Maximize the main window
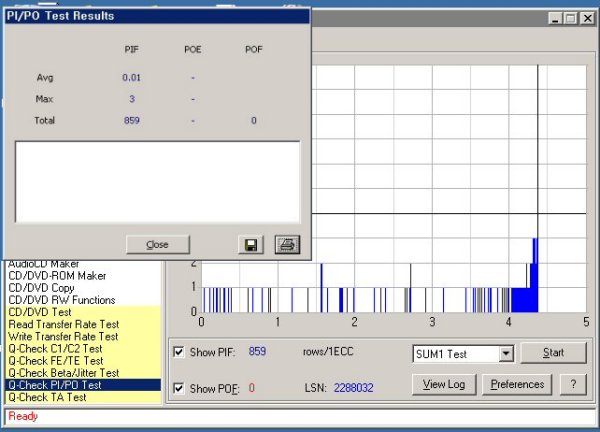The height and width of the screenshot is (432, 600). tap(571, 18)
